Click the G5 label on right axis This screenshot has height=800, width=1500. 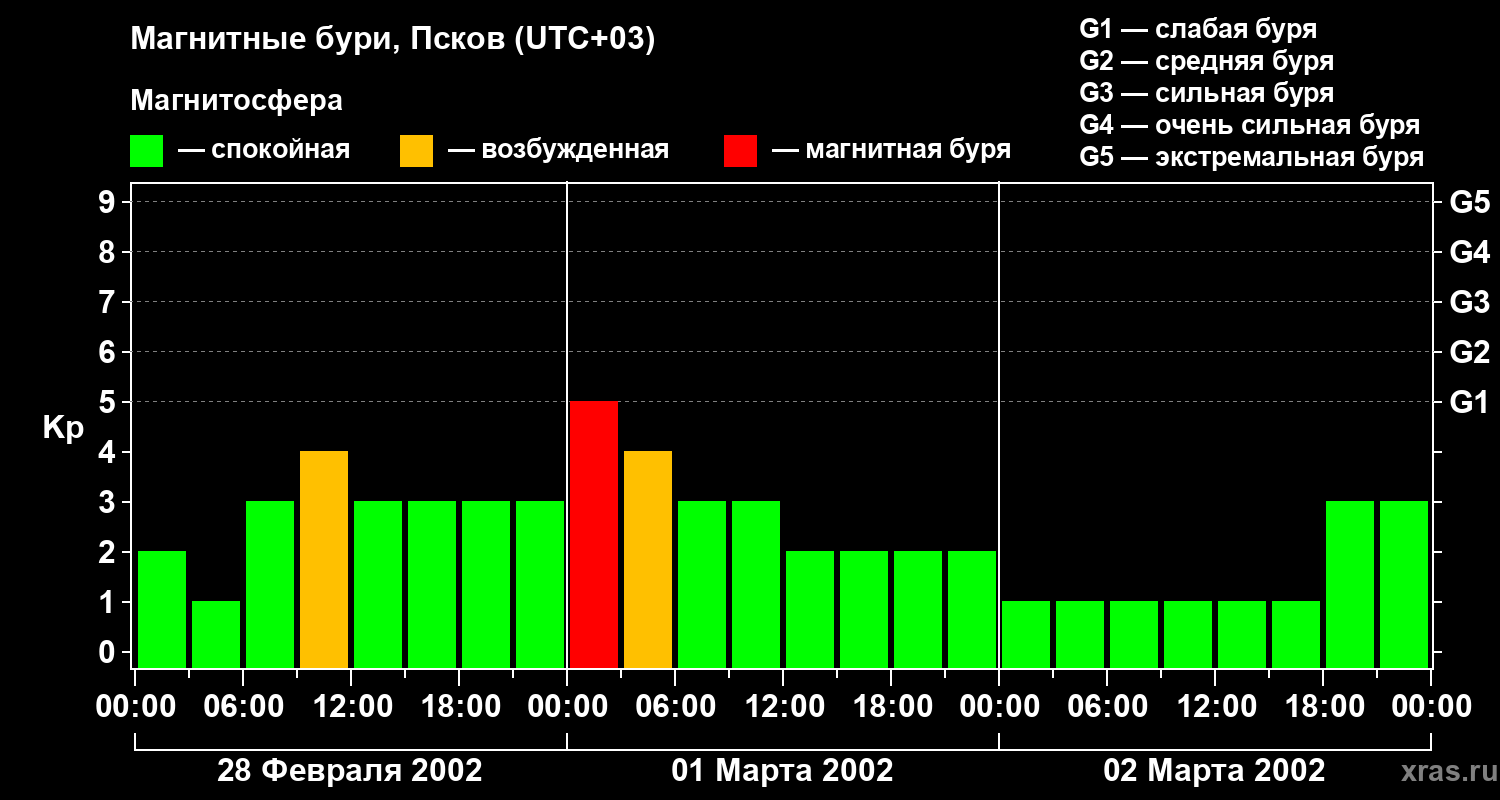pos(1468,202)
